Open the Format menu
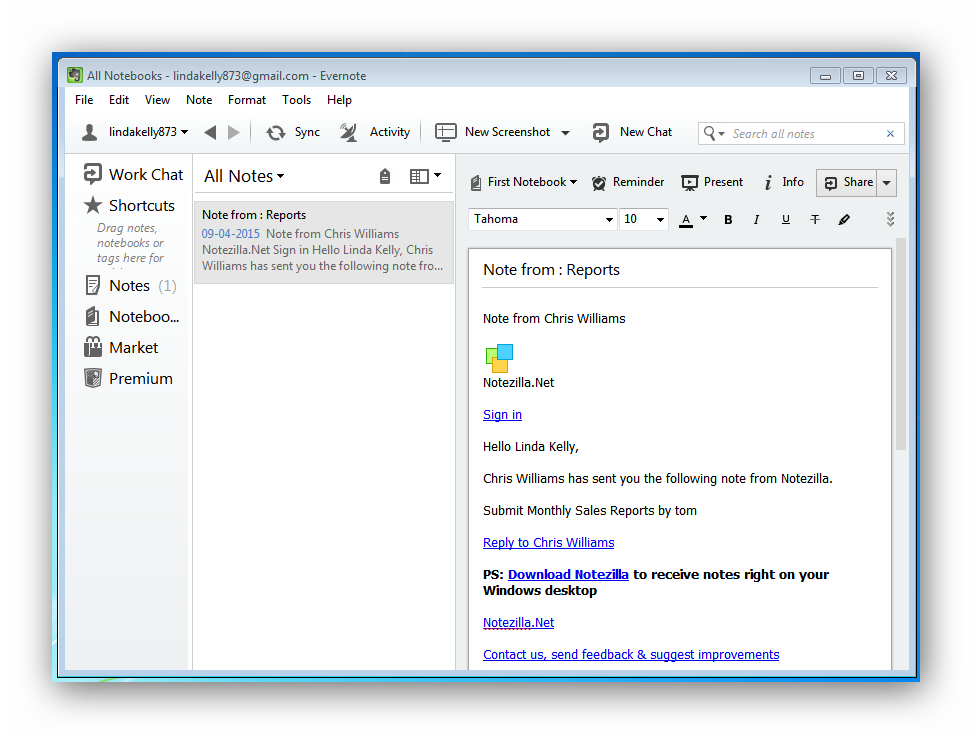 247,100
